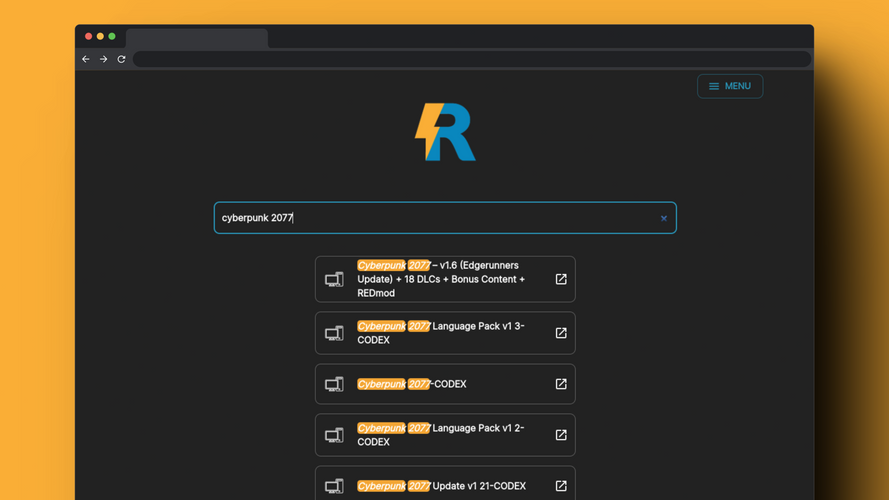
Task: Select the browser tab
Action: 197,38
